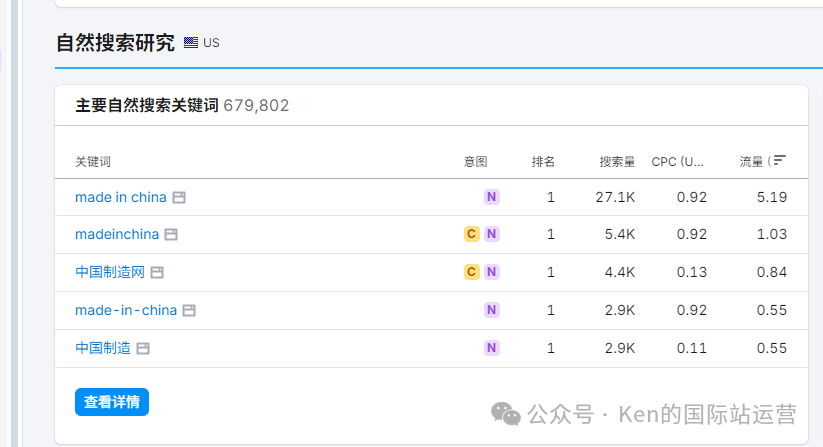Click CPC value 0.13

point(692,272)
